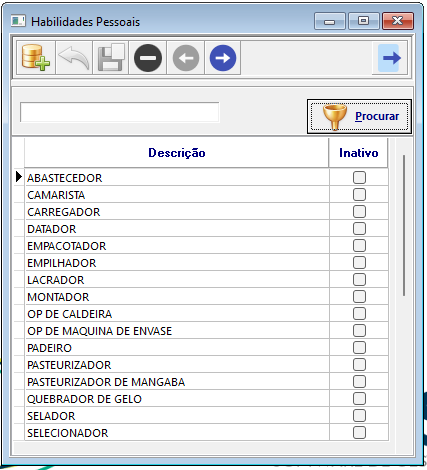Click the add new record database icon

click(36, 58)
